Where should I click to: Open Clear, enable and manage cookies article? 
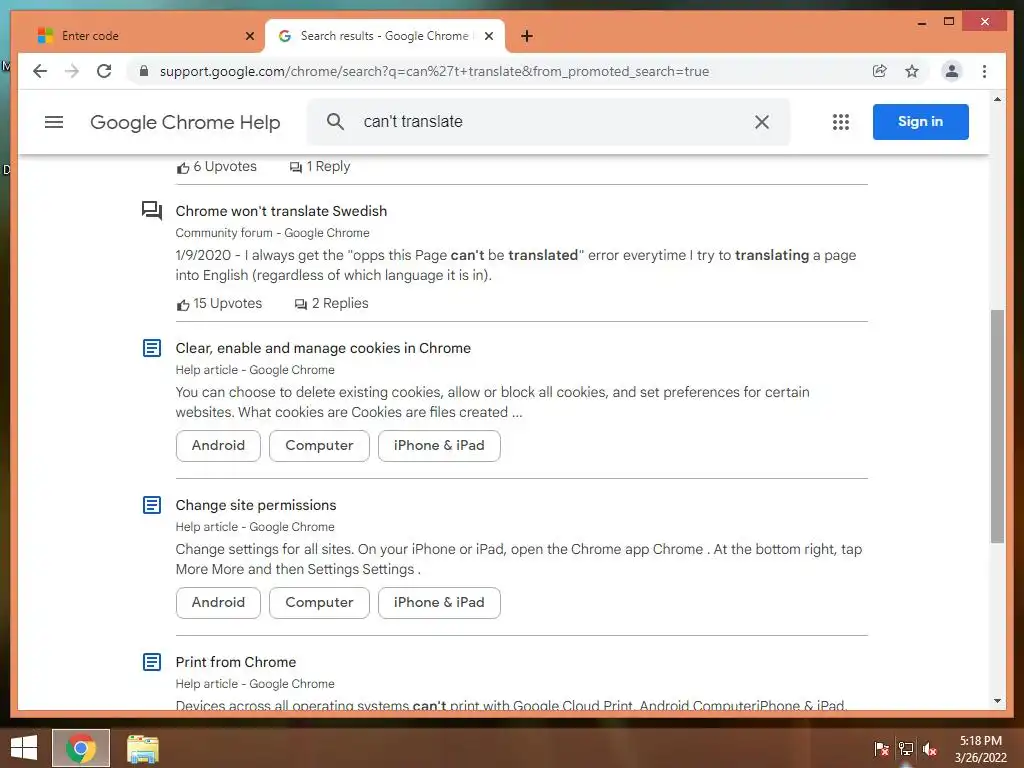click(x=323, y=348)
